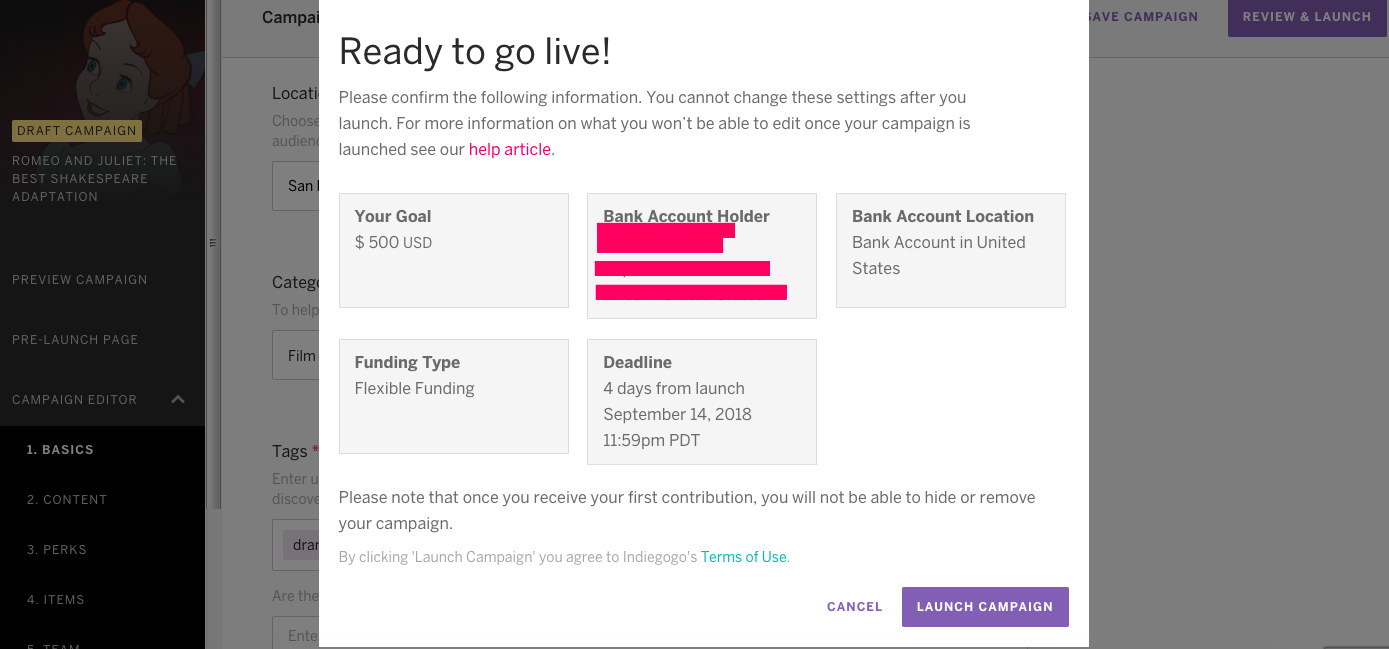The height and width of the screenshot is (649, 1389).
Task: Click the sidebar resize handle
Action: point(212,243)
